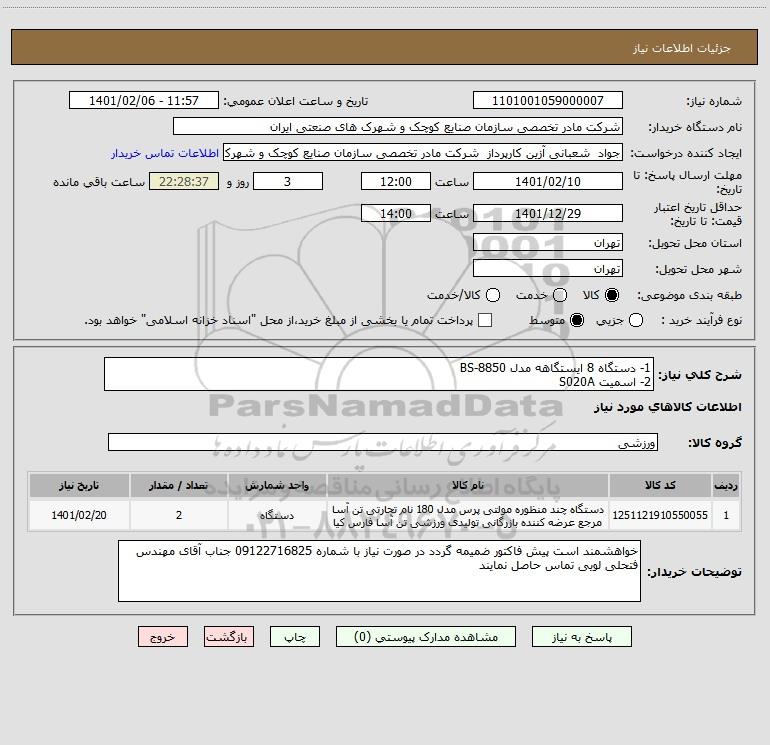The width and height of the screenshot is (770, 745).
Task: Click need date cell 1401/02/20
Action: tap(79, 515)
